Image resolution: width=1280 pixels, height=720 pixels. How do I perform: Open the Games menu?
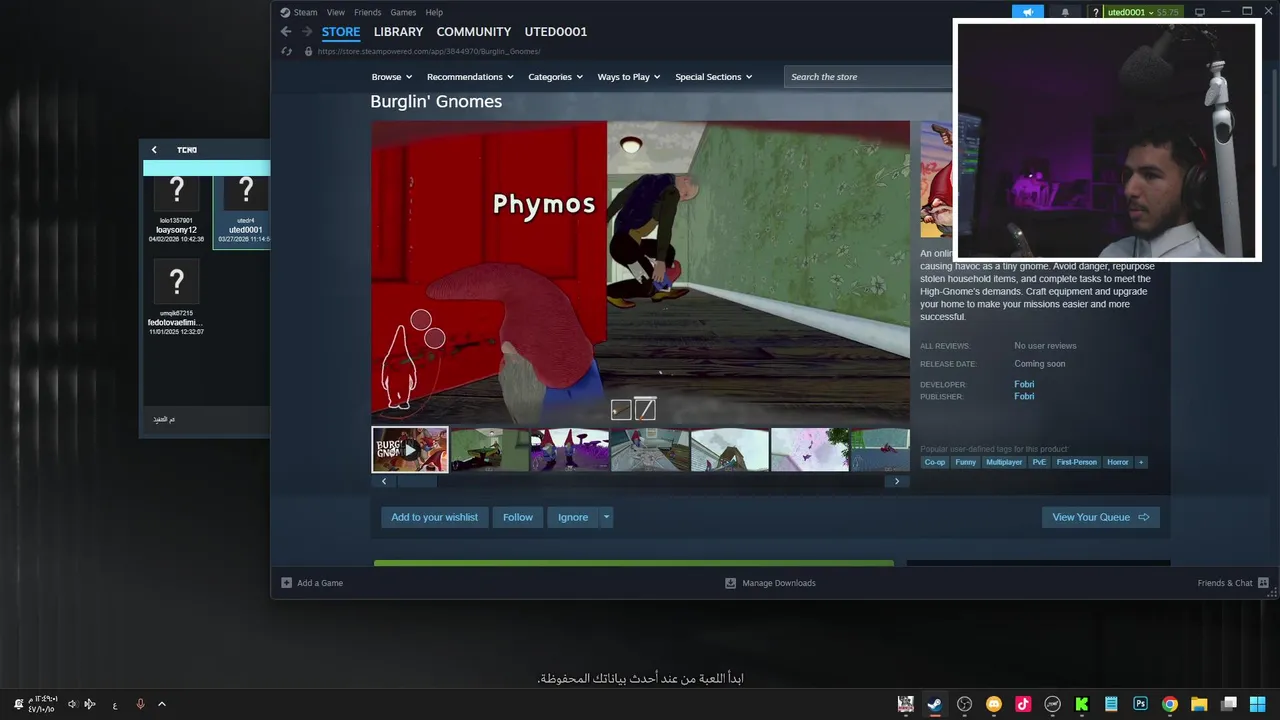pyautogui.click(x=403, y=12)
